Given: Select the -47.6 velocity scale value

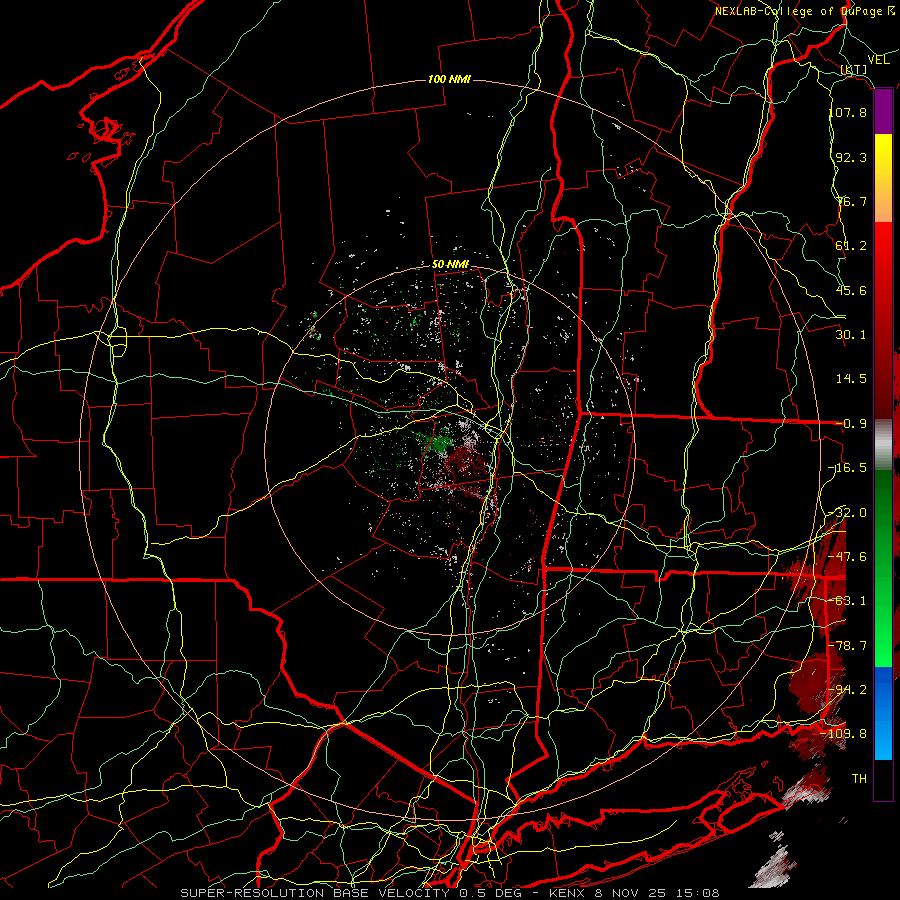Looking at the screenshot, I should (848, 557).
